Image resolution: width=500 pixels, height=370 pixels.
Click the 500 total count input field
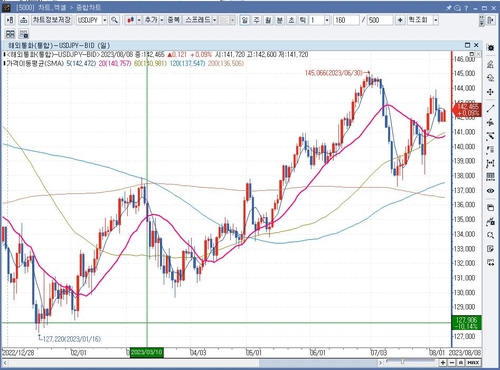pos(380,20)
